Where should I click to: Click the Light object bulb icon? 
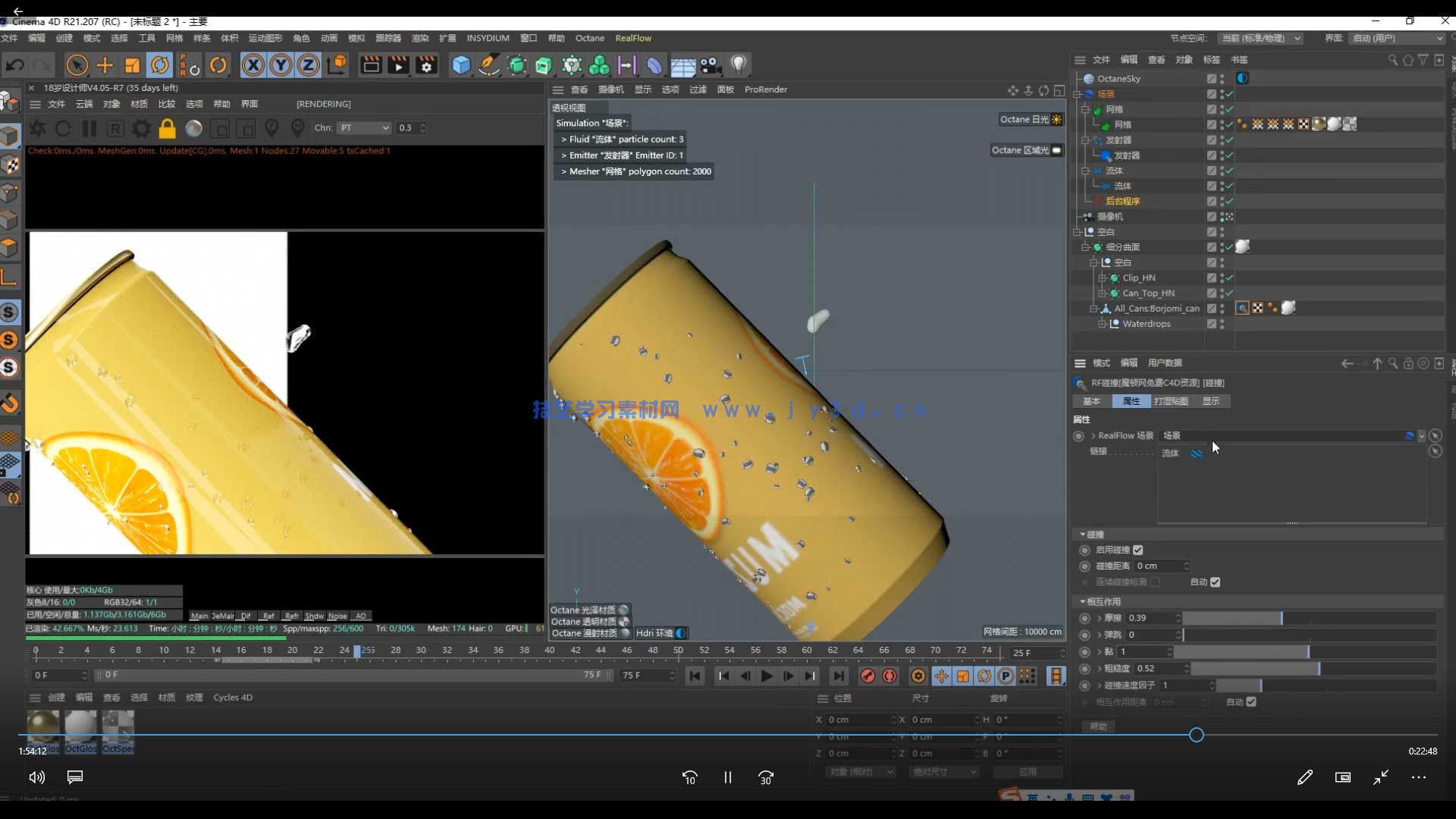738,66
